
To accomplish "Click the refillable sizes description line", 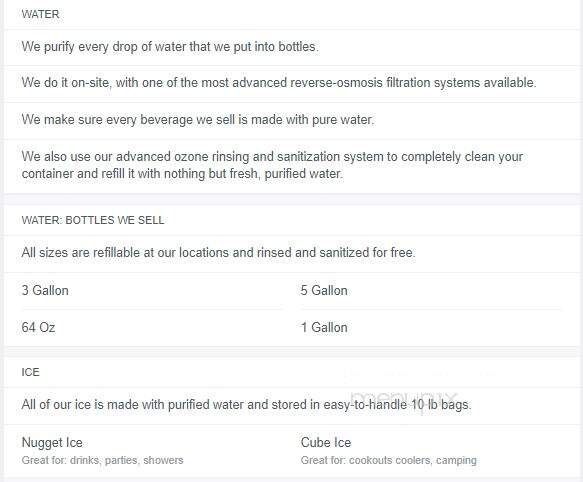I will click(218, 253).
